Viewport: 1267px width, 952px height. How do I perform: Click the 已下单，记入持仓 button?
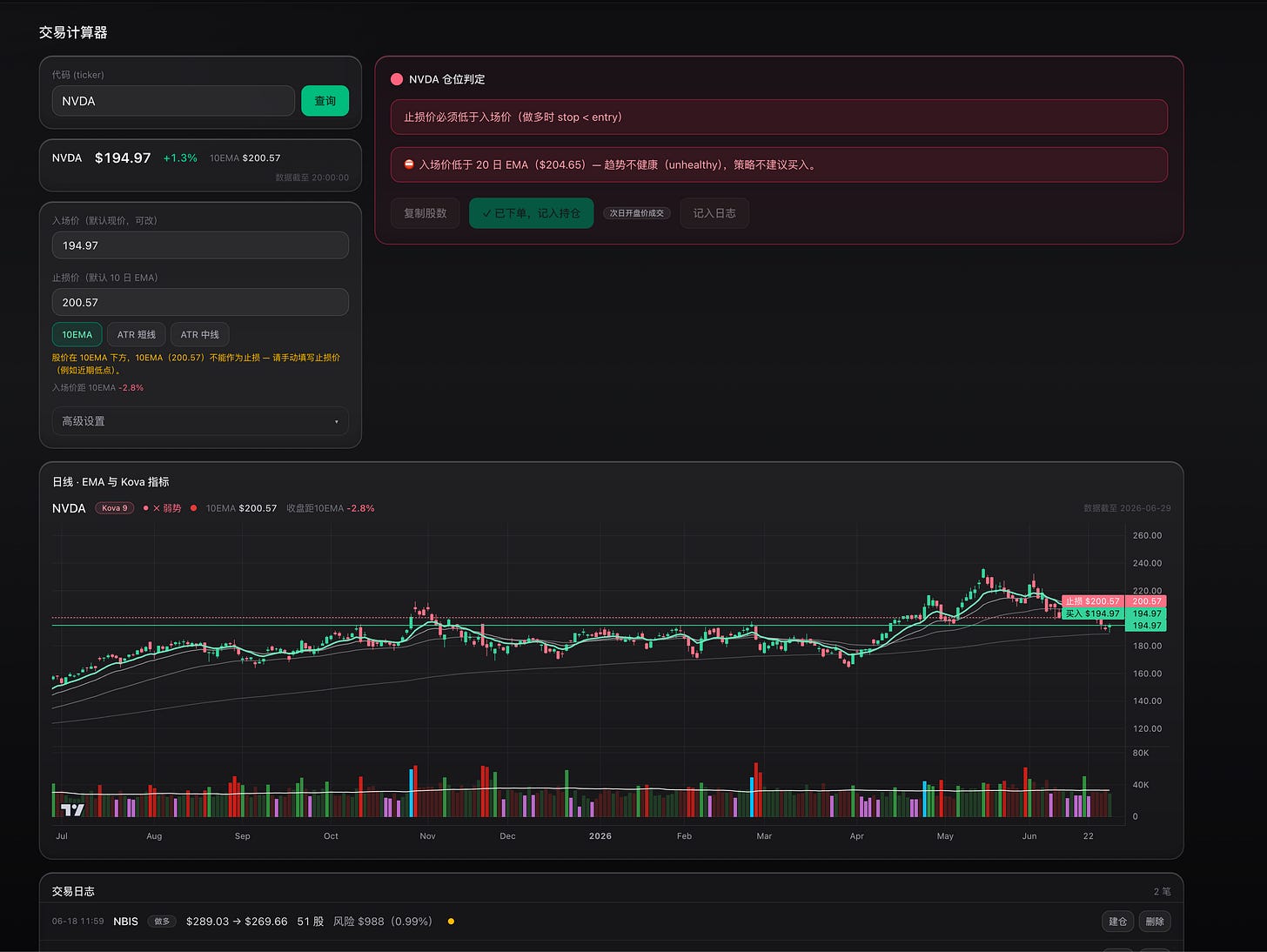point(531,213)
